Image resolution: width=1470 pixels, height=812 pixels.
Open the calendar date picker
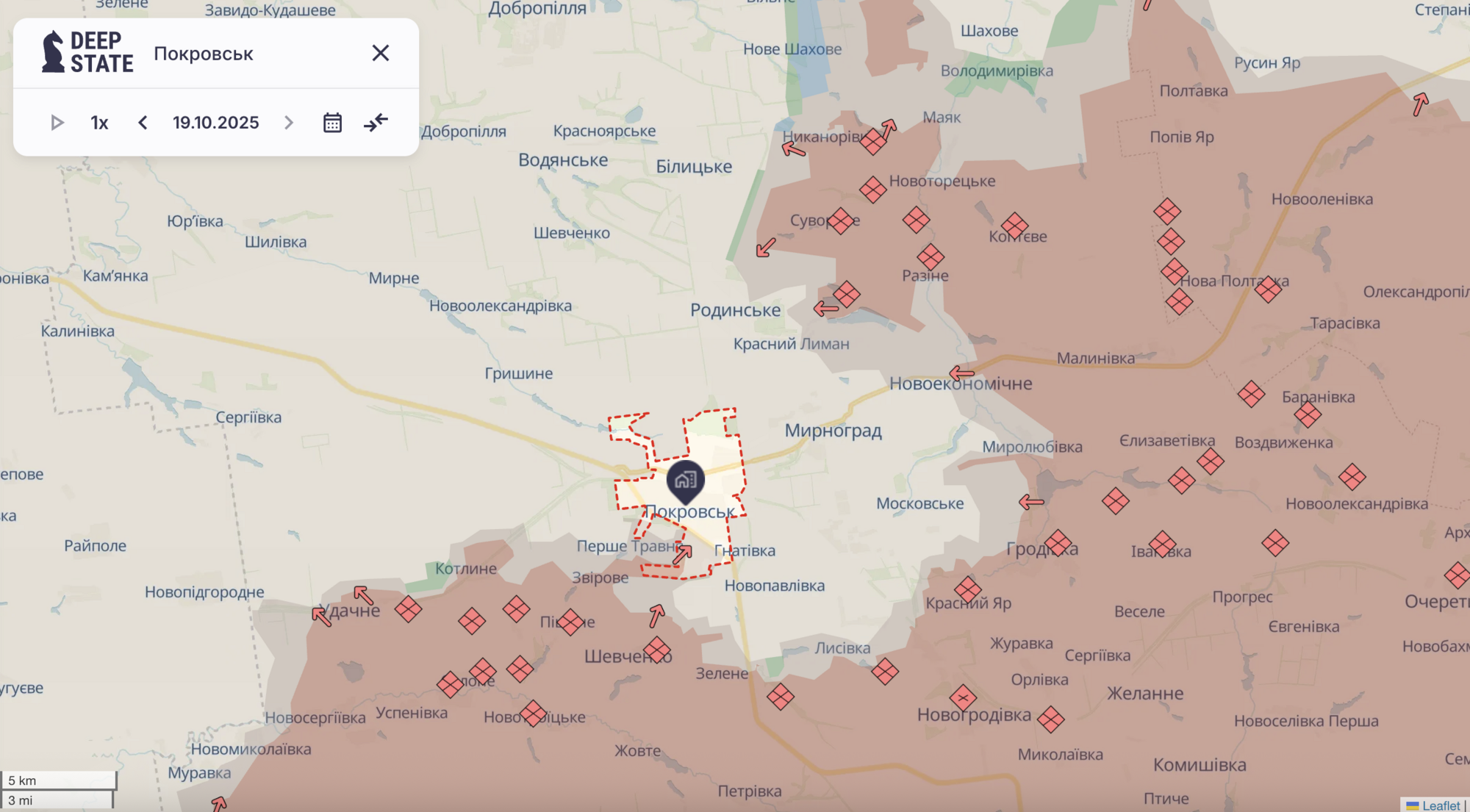point(332,123)
